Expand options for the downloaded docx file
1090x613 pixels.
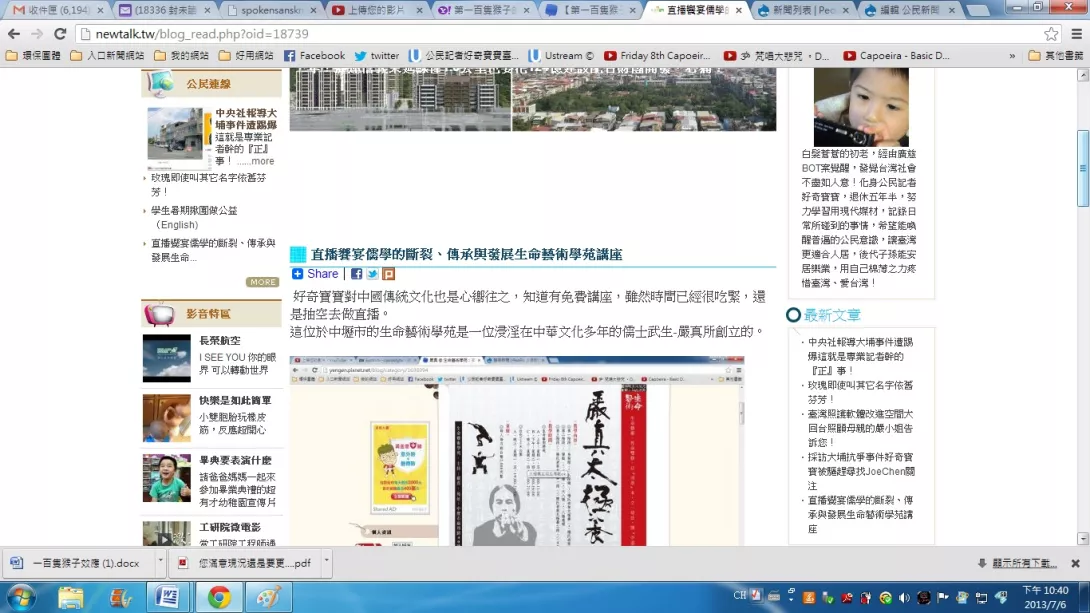coord(160,563)
